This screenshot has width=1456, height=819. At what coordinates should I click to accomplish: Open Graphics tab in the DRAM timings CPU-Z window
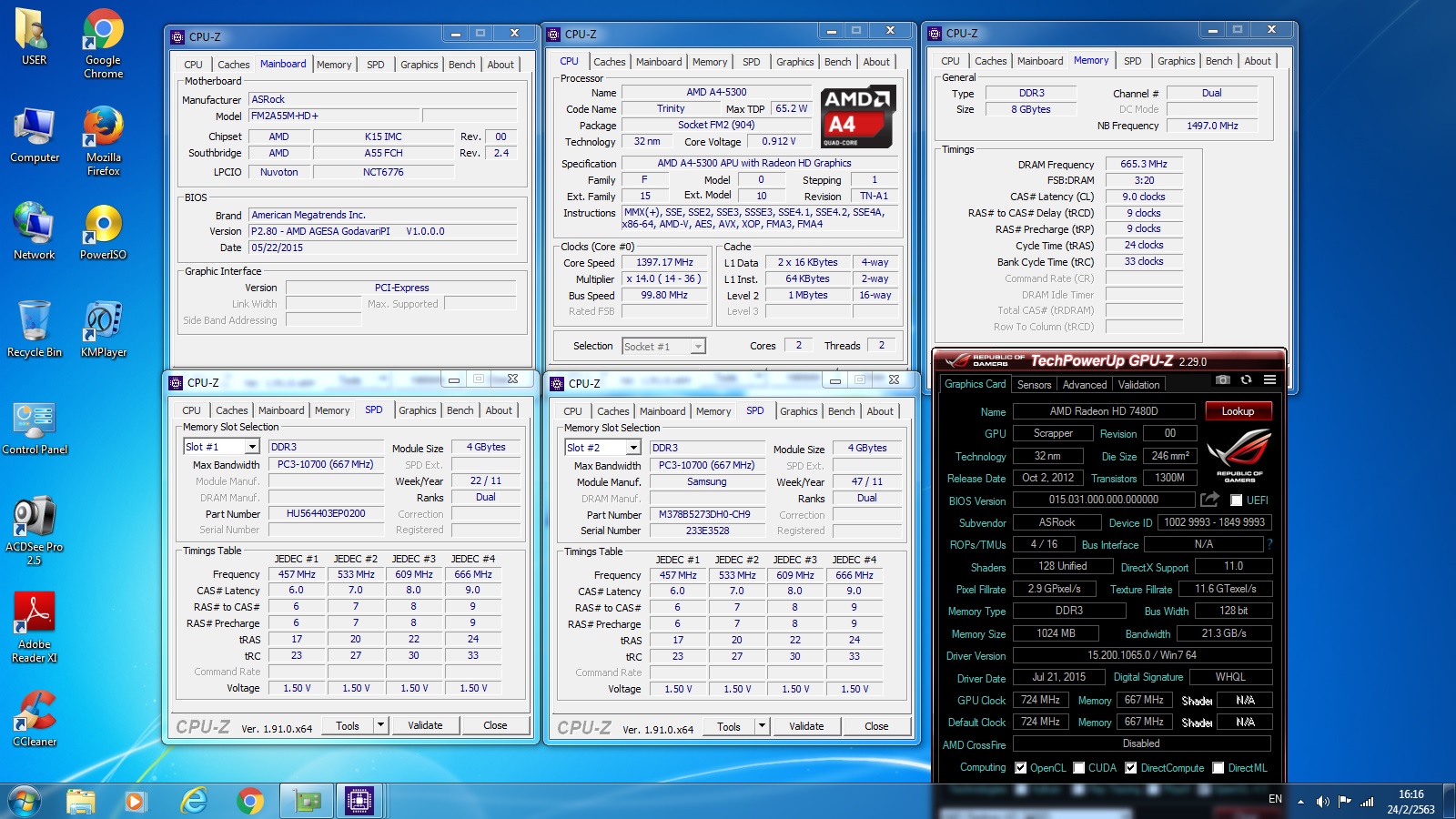click(1176, 61)
